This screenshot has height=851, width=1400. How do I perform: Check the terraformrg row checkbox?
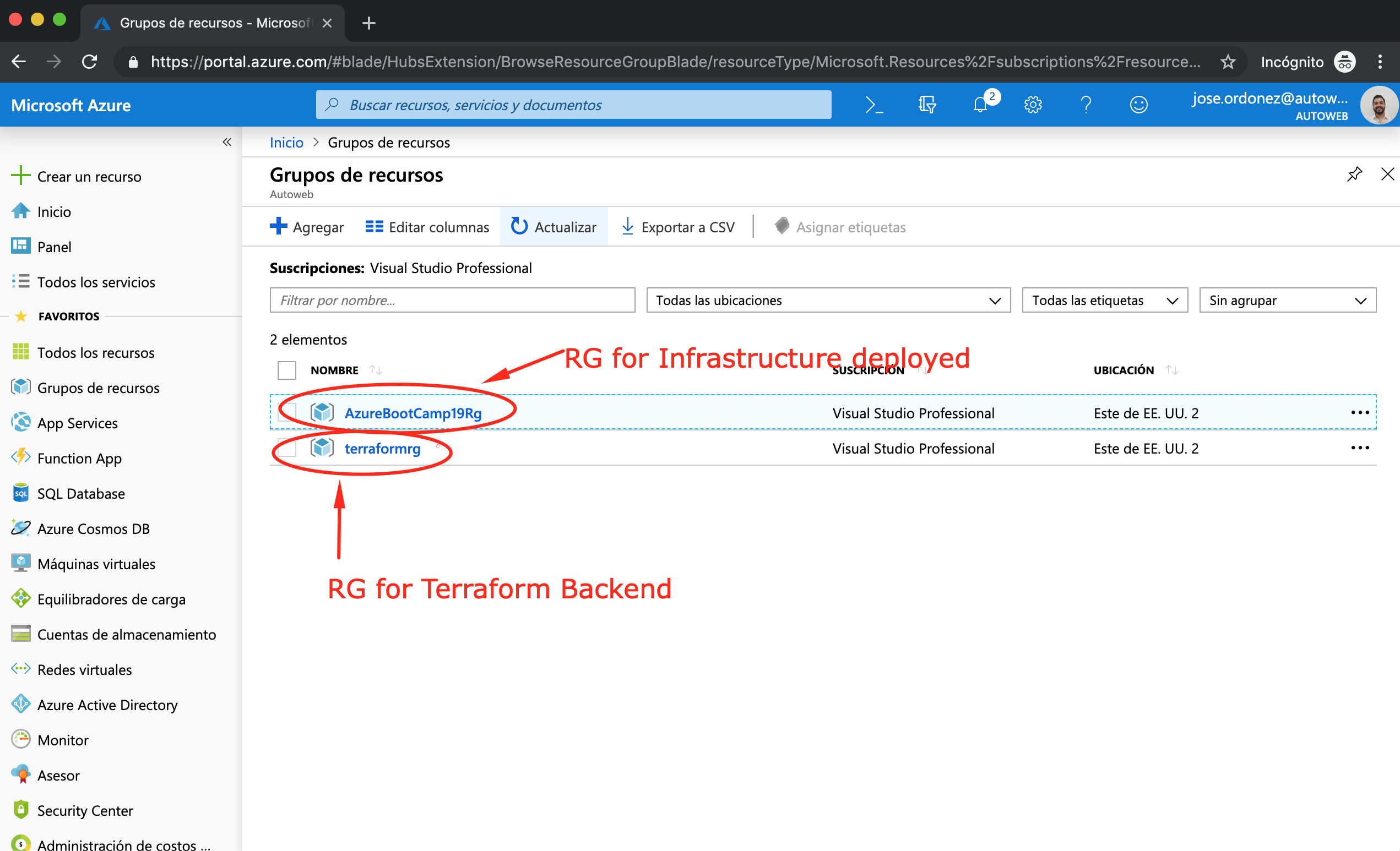(287, 449)
